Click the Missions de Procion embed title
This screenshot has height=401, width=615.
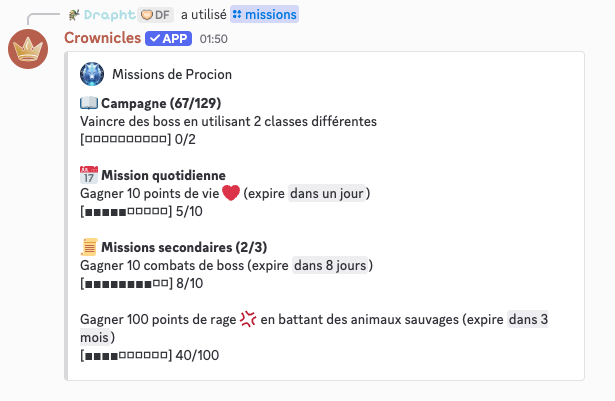[x=172, y=74]
